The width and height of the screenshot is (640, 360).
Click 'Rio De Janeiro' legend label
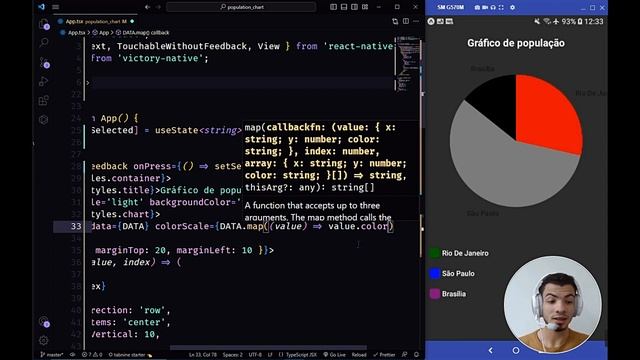465,253
